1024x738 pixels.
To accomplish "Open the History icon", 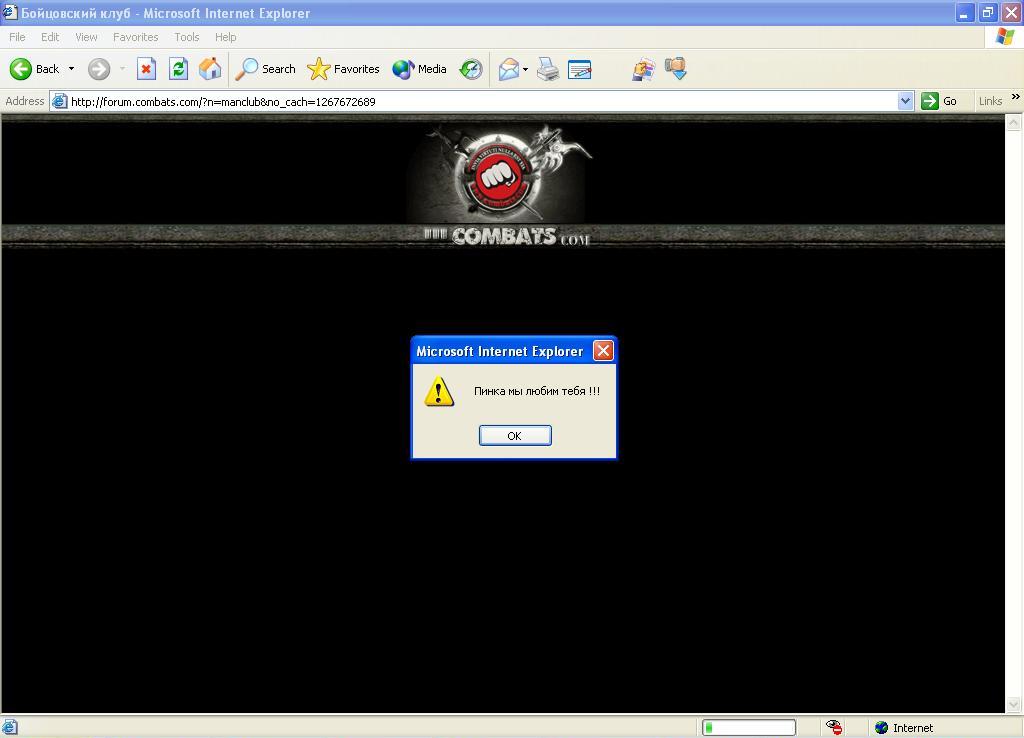I will pyautogui.click(x=471, y=69).
